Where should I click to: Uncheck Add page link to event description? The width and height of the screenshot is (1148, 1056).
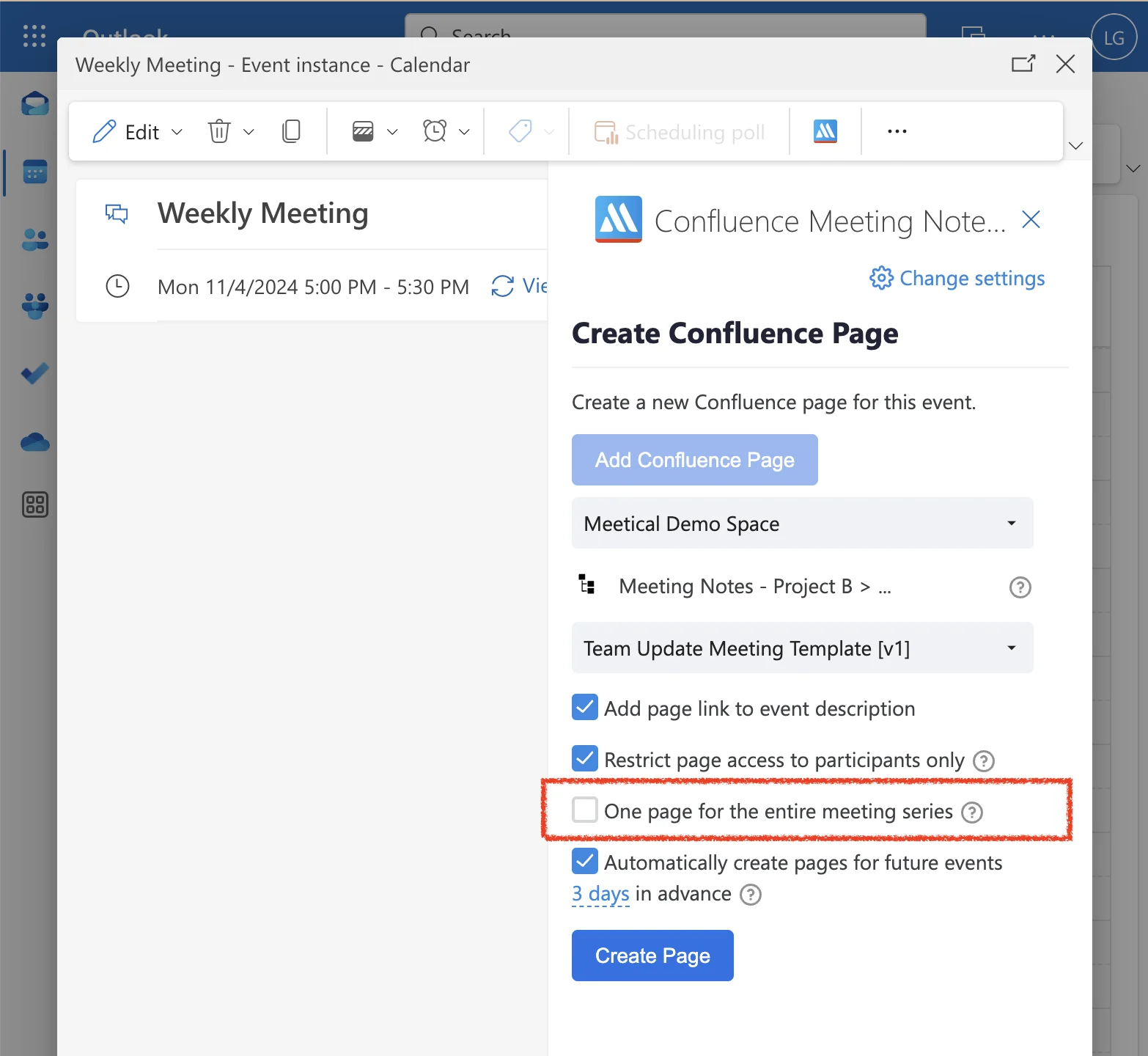point(584,708)
